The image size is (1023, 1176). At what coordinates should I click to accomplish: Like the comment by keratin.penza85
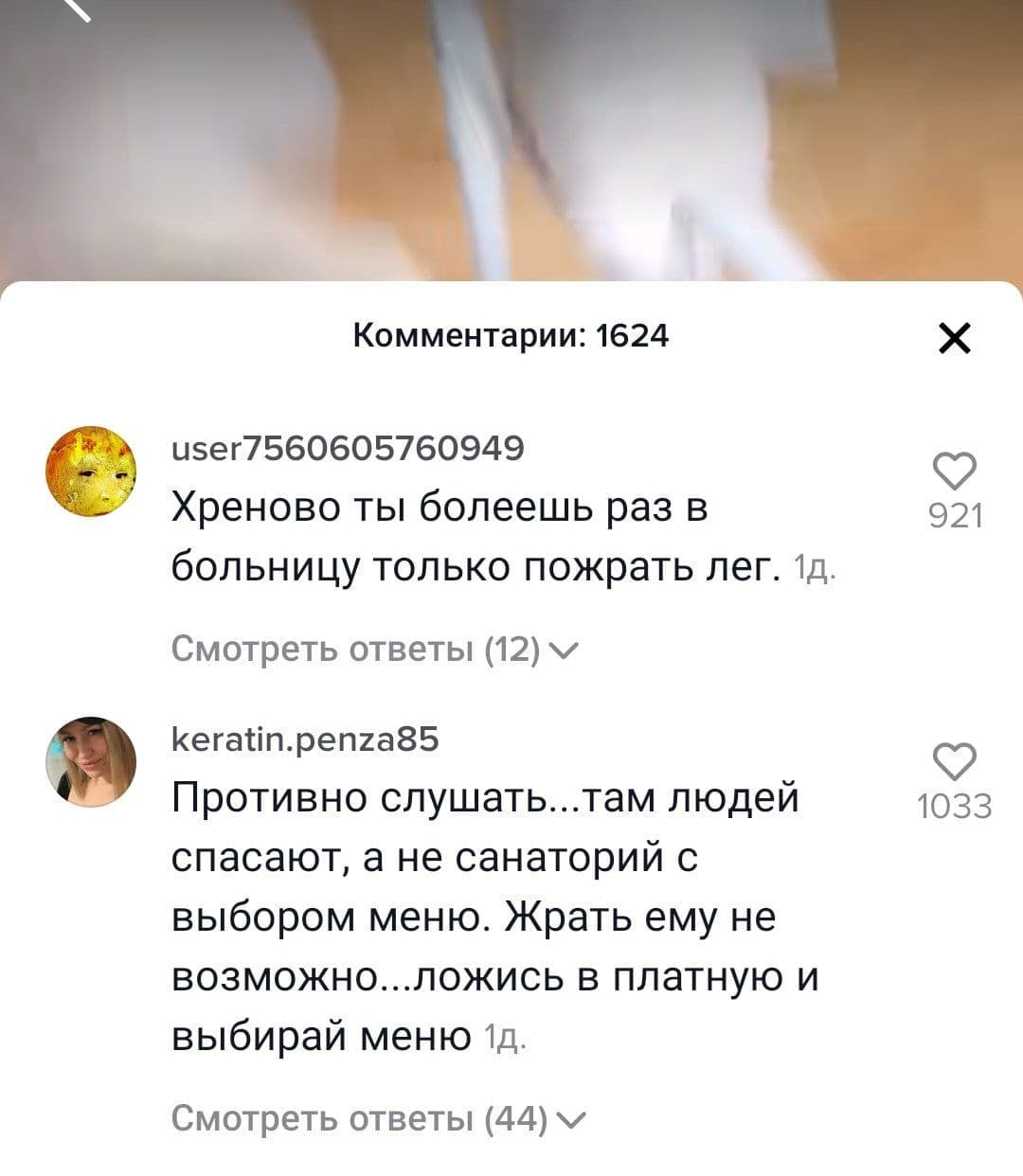pos(955,760)
